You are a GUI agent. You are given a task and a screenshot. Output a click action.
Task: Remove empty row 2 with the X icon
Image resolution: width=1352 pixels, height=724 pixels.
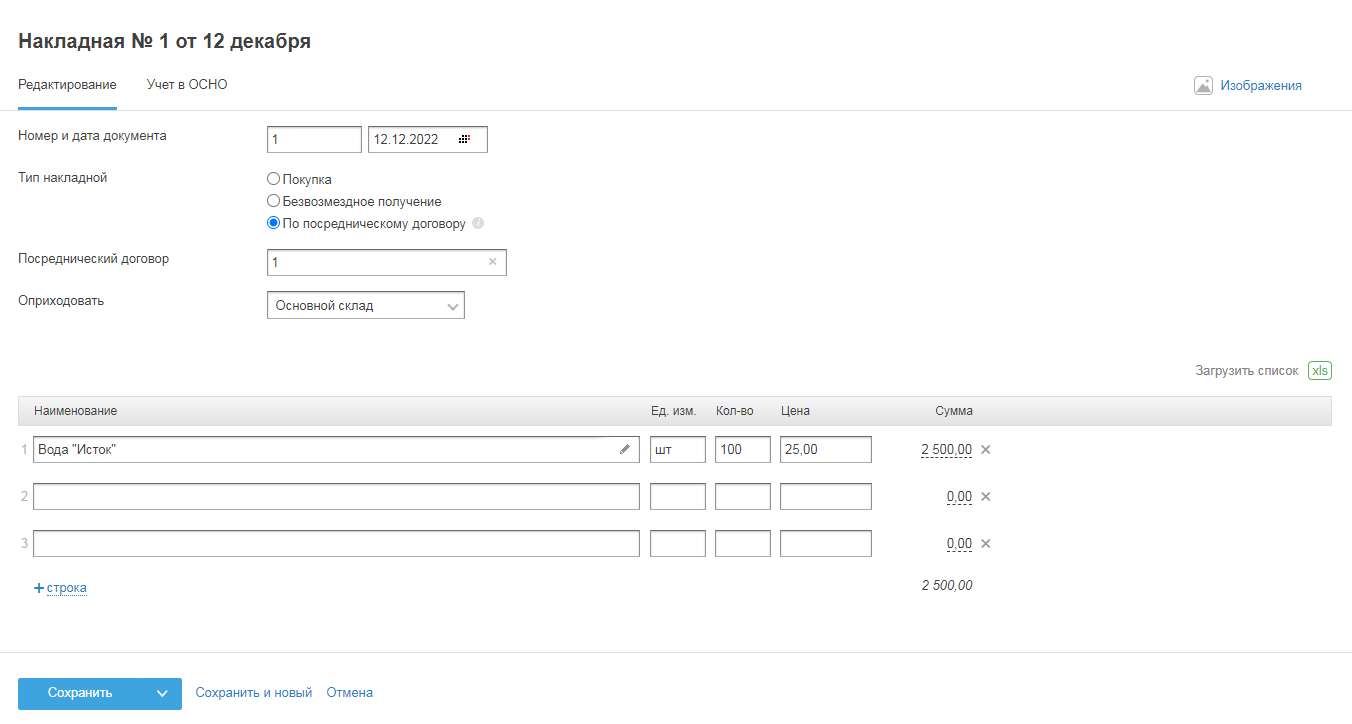pyautogui.click(x=985, y=497)
